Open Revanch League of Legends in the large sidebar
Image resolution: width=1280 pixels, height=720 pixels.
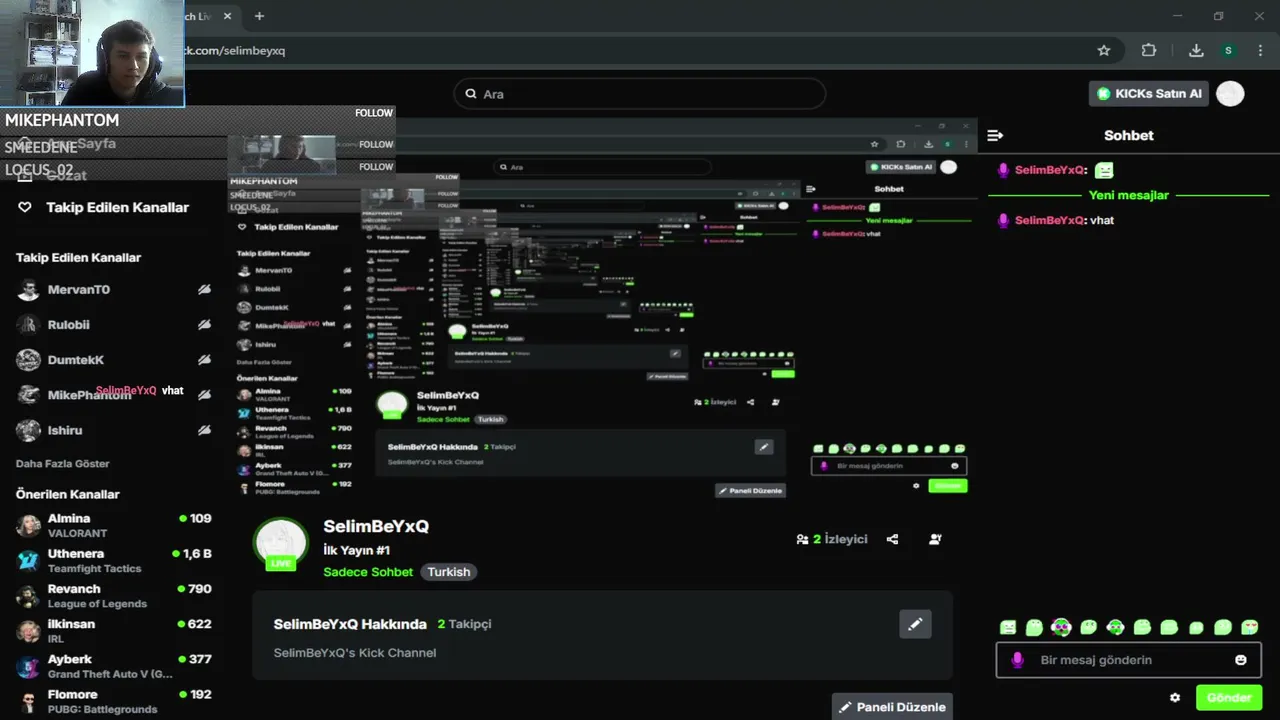(x=114, y=595)
